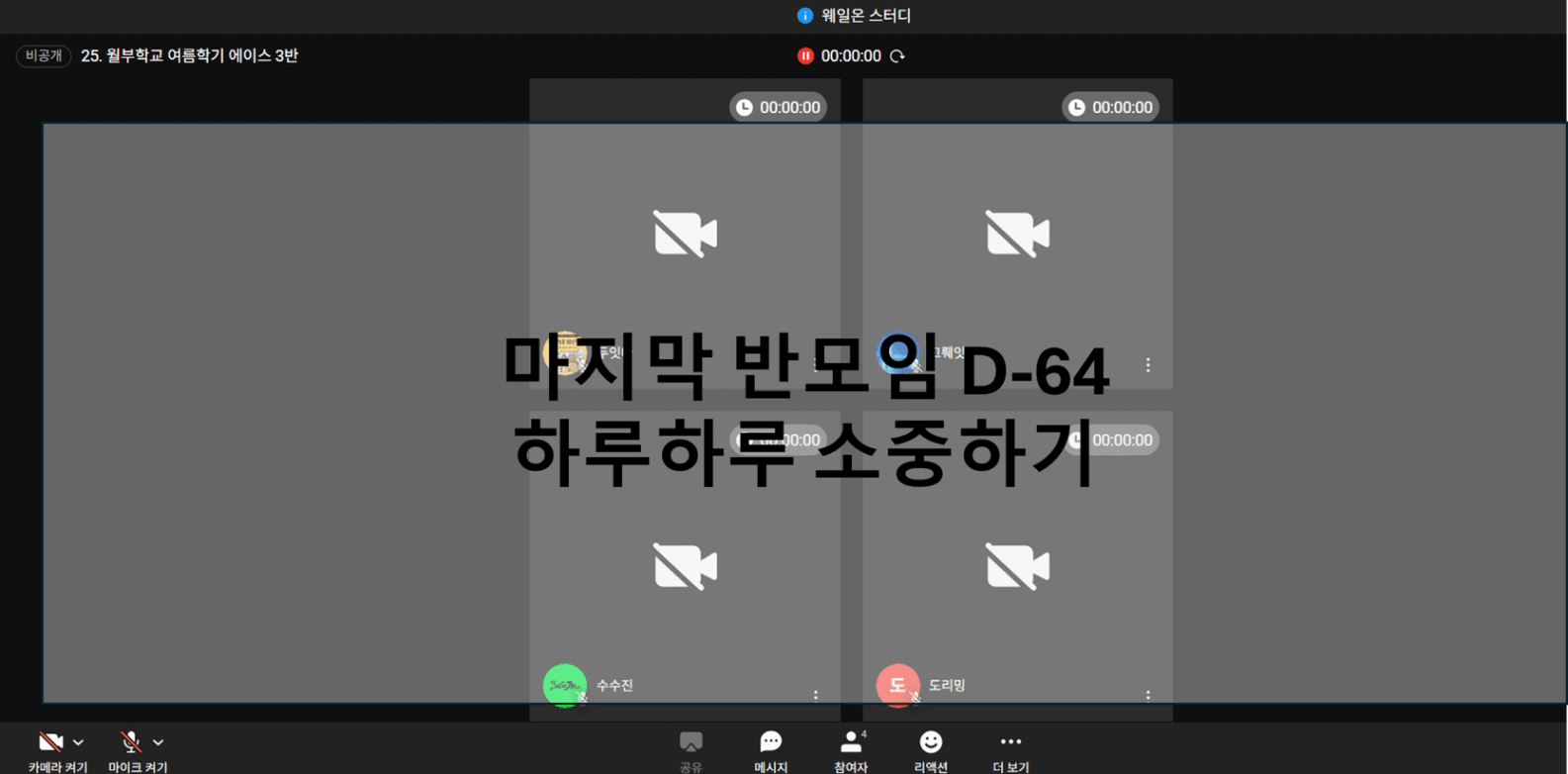Click 수수진's green avatar
This screenshot has height=774, width=1568.
pos(565,685)
